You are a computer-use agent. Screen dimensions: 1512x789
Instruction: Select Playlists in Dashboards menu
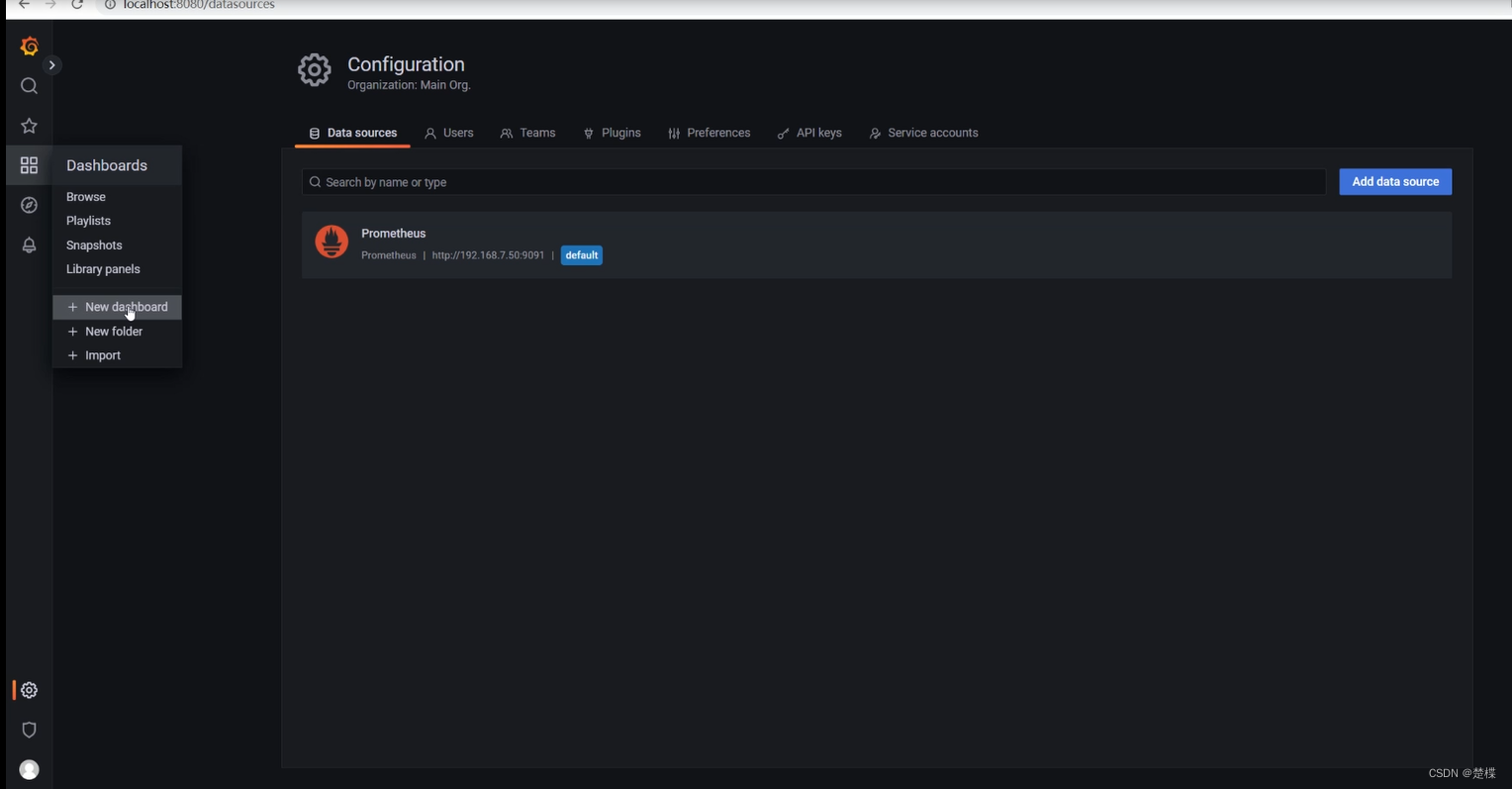click(88, 221)
